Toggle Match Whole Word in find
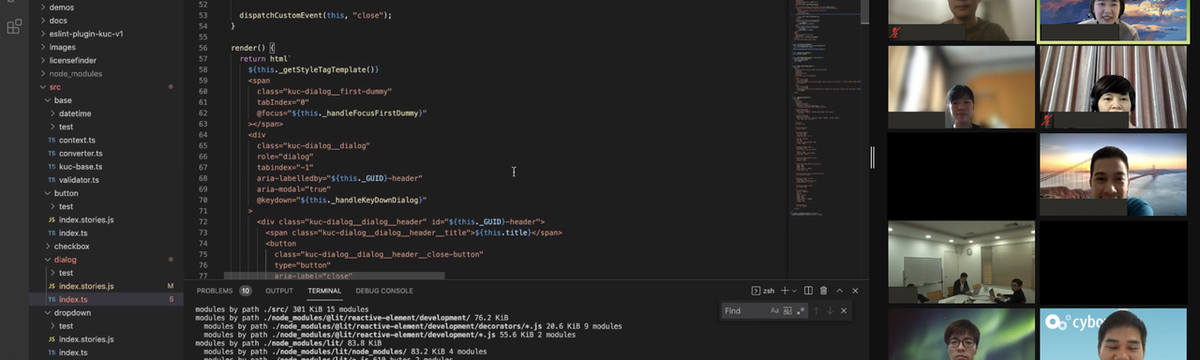 tap(787, 311)
